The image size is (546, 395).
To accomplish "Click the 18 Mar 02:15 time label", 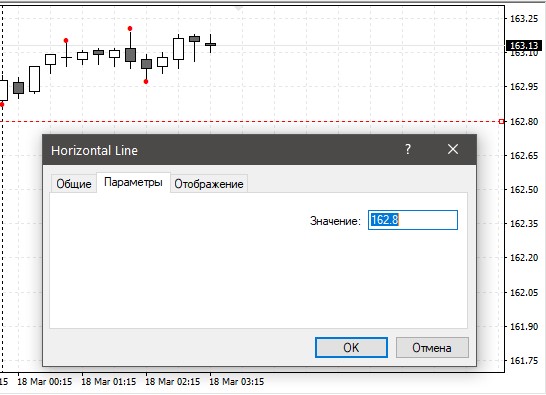I will point(173,382).
